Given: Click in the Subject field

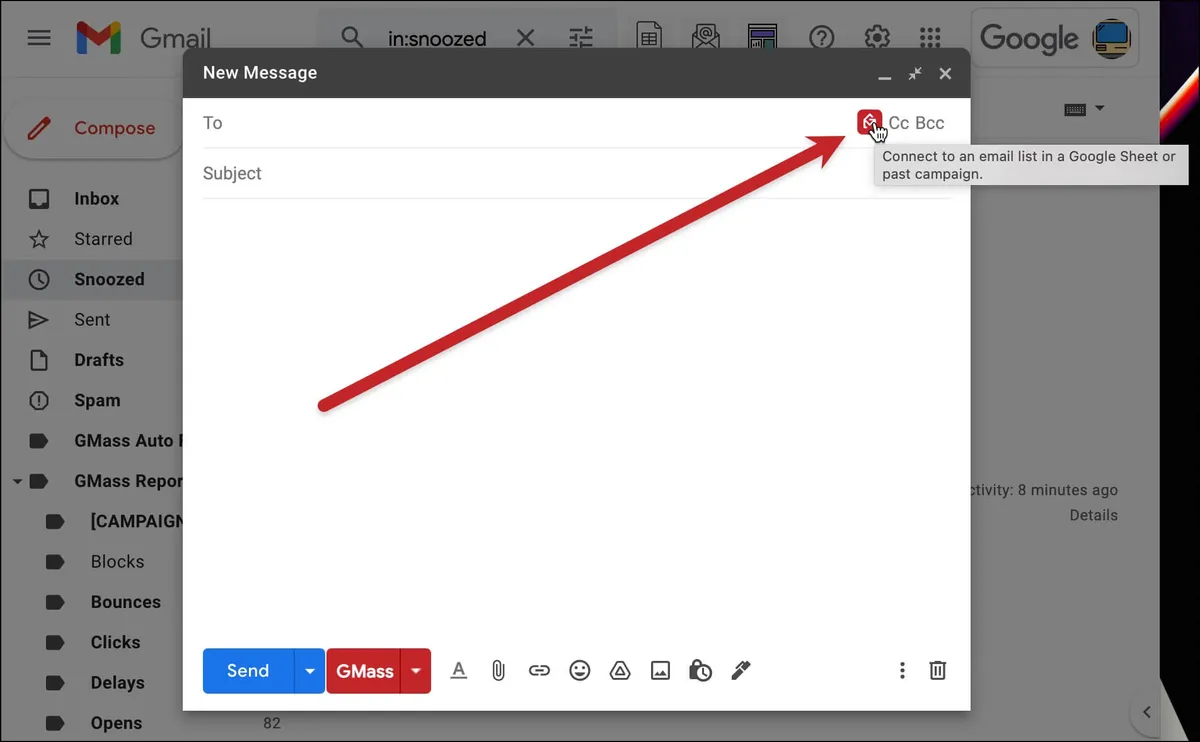Looking at the screenshot, I should tap(576, 173).
